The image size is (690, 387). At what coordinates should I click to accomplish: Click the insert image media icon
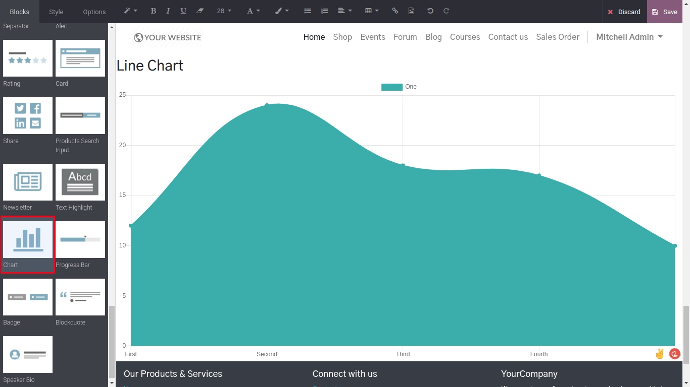point(411,11)
